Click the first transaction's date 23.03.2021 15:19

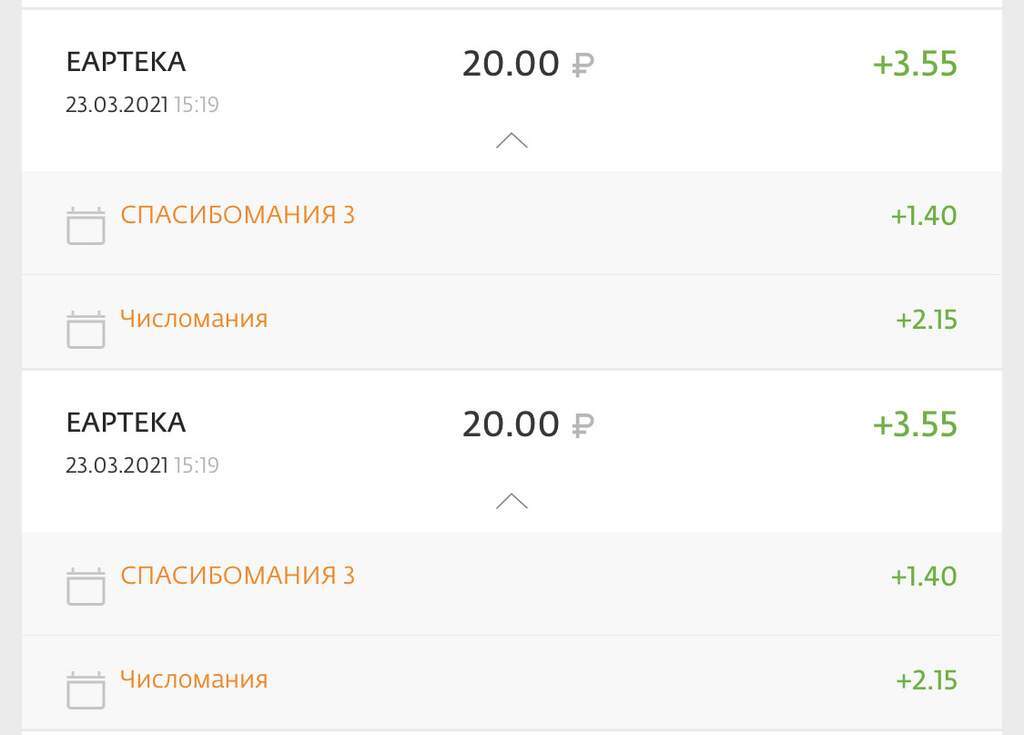click(x=142, y=105)
